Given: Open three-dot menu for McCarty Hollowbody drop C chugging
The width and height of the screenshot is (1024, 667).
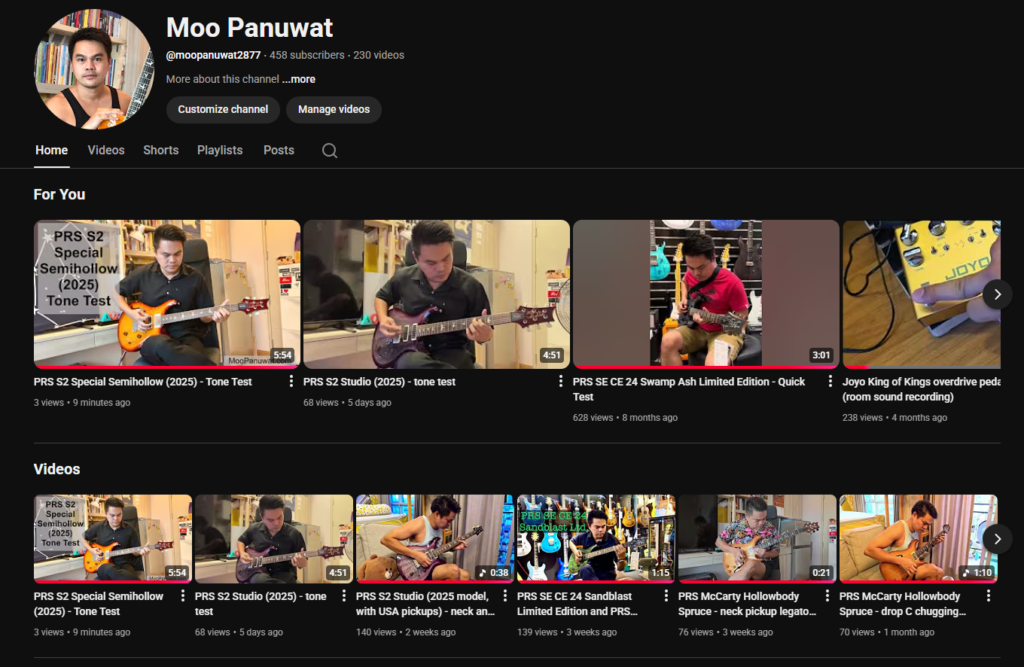Looking at the screenshot, I should 988,596.
